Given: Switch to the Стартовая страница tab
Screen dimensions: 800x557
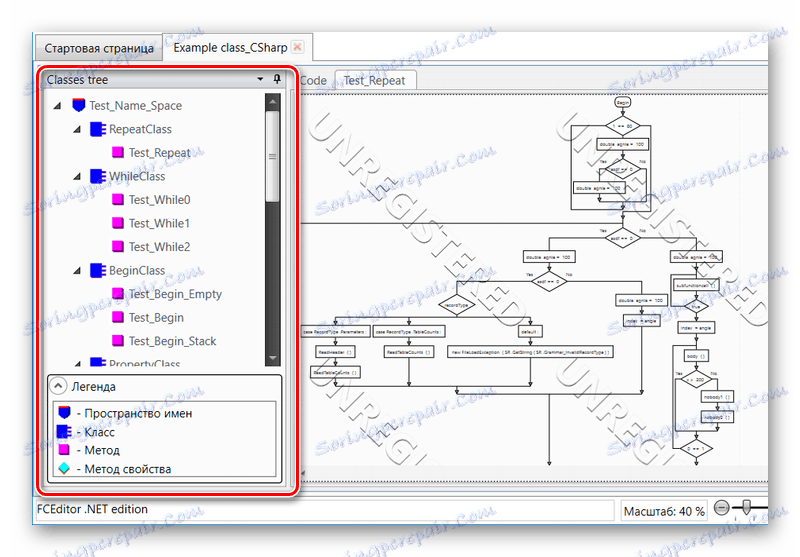Looking at the screenshot, I should tap(99, 48).
